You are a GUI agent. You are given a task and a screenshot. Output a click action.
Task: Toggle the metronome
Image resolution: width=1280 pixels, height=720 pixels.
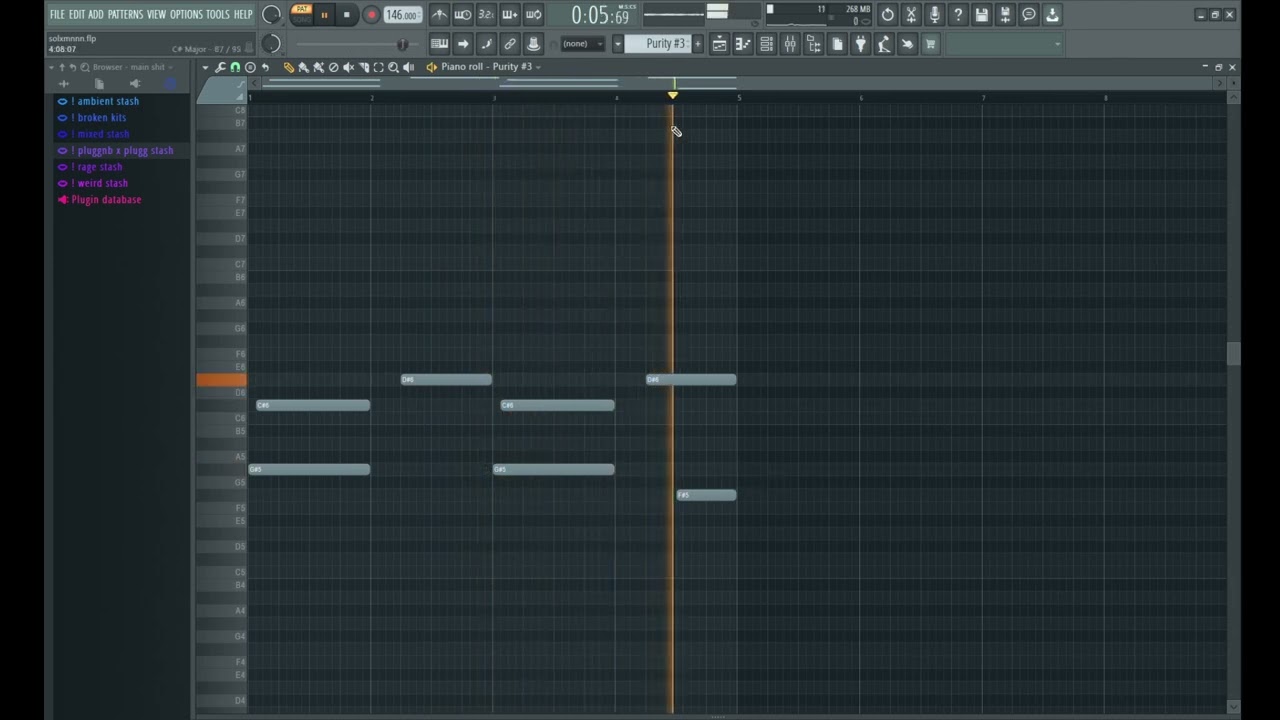(439, 15)
